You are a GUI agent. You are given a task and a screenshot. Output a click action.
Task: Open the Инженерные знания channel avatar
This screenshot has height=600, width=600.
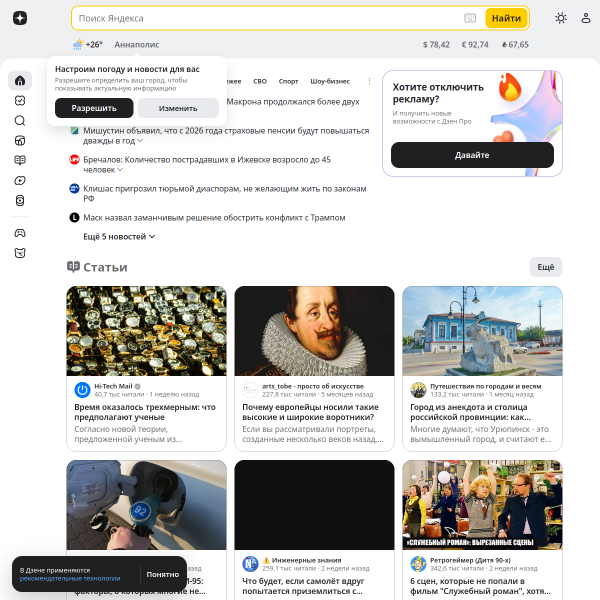pyautogui.click(x=250, y=564)
